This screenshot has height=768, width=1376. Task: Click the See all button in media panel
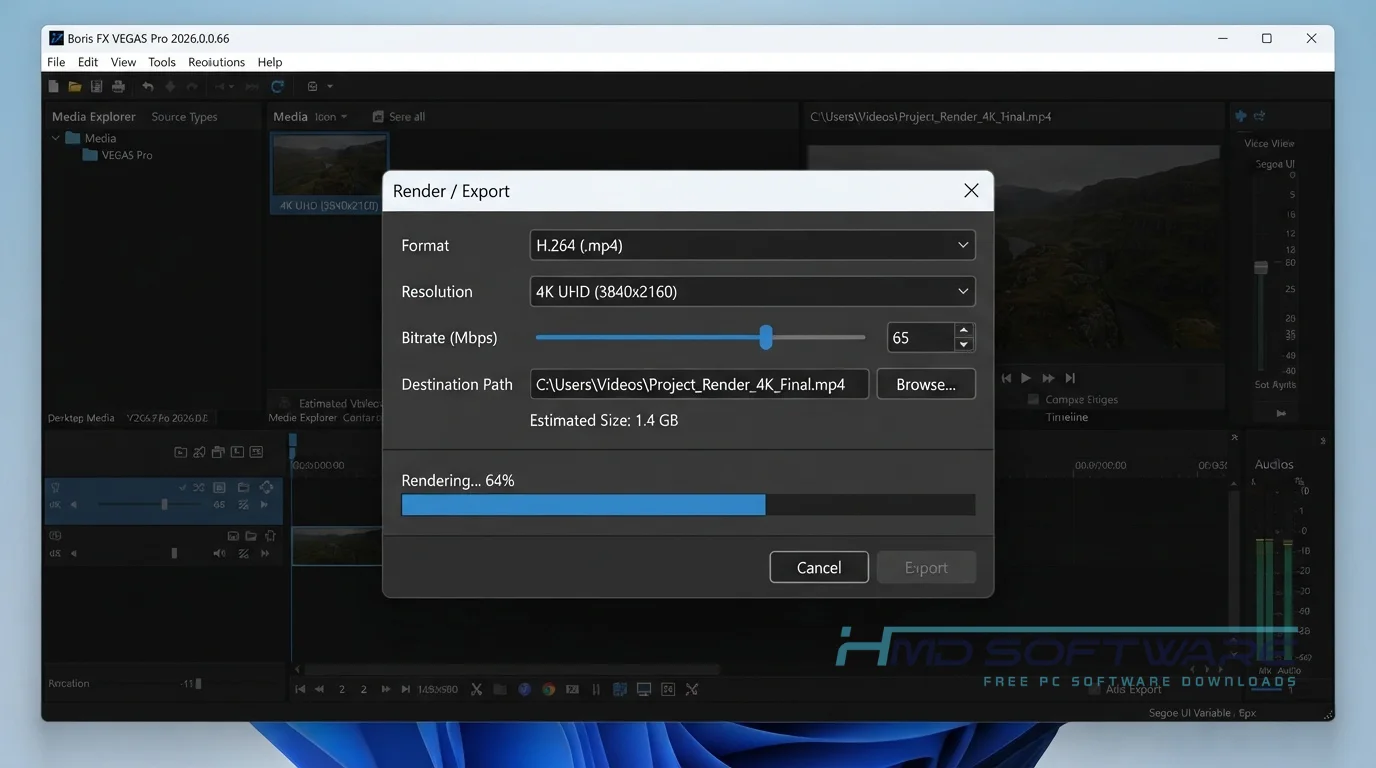click(399, 116)
